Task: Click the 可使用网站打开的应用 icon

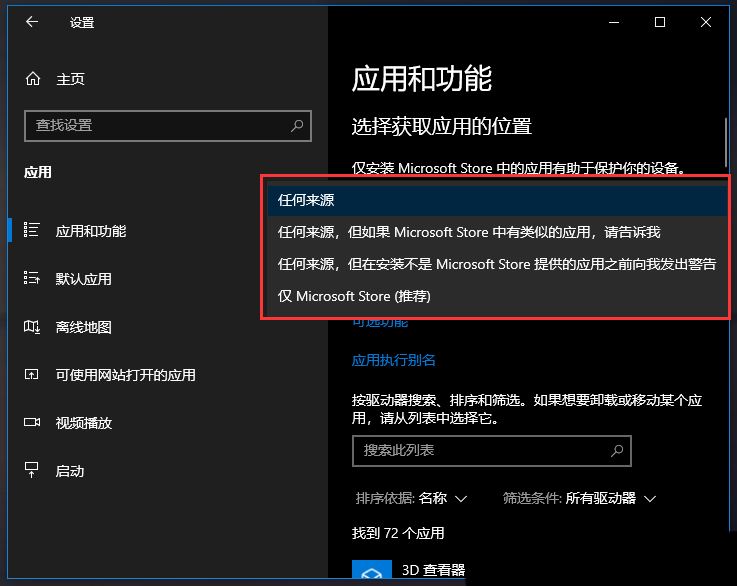Action: (32, 375)
